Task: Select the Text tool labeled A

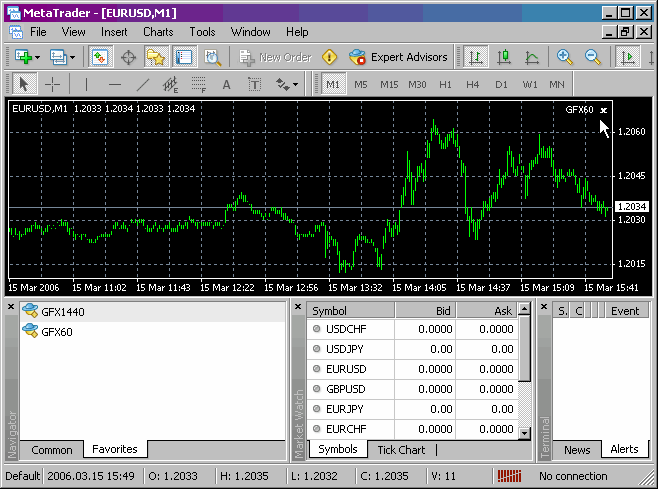Action: point(226,85)
